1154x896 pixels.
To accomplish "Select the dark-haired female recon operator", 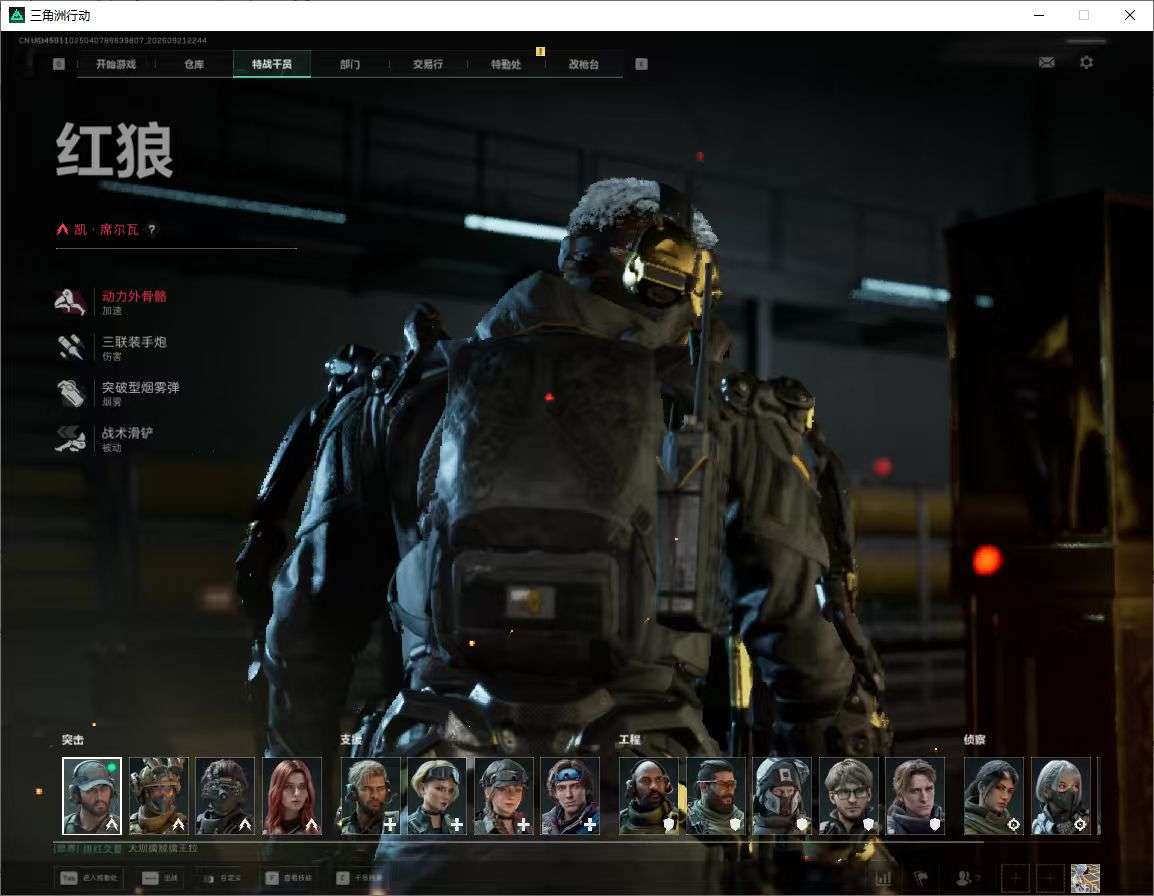I will (x=994, y=796).
